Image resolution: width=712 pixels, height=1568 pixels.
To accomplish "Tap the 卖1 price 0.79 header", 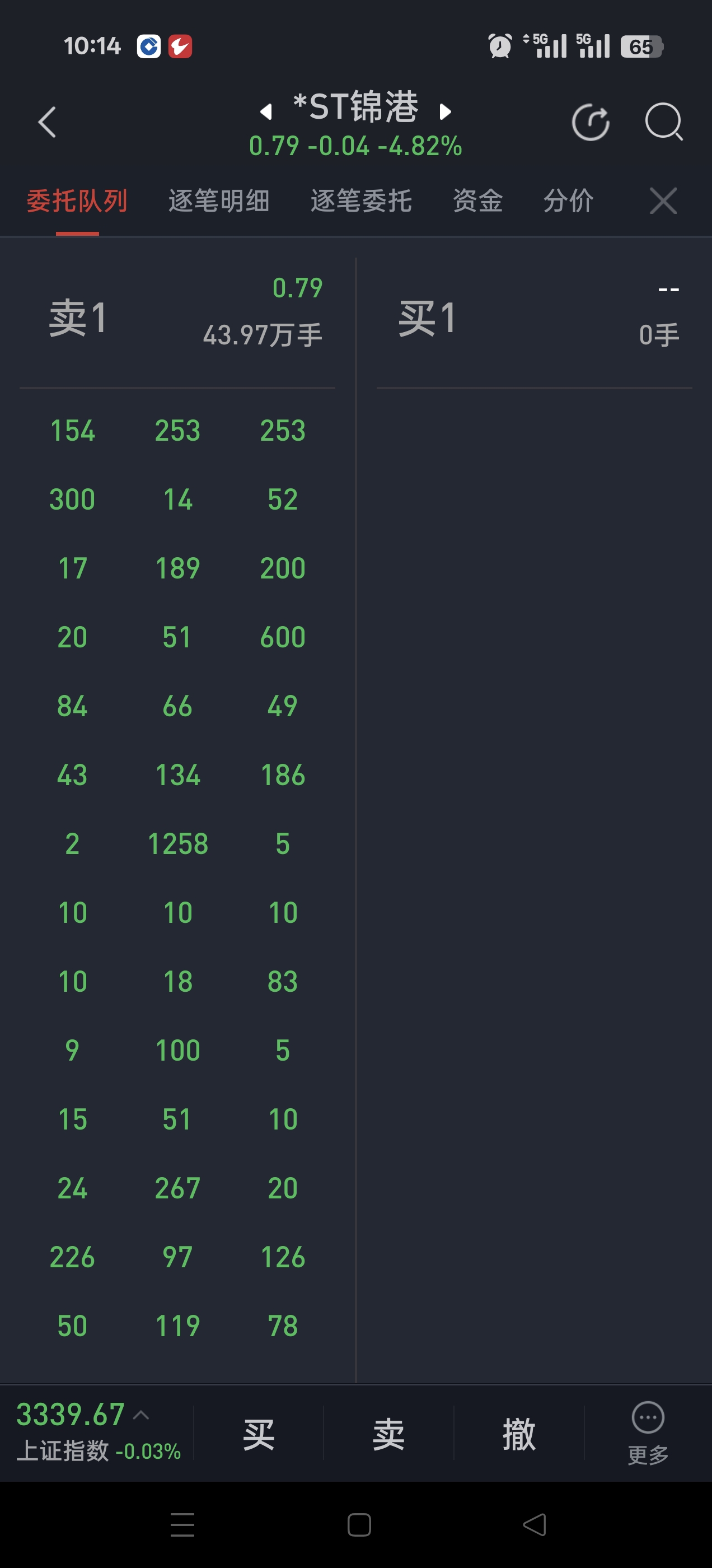I will (298, 288).
